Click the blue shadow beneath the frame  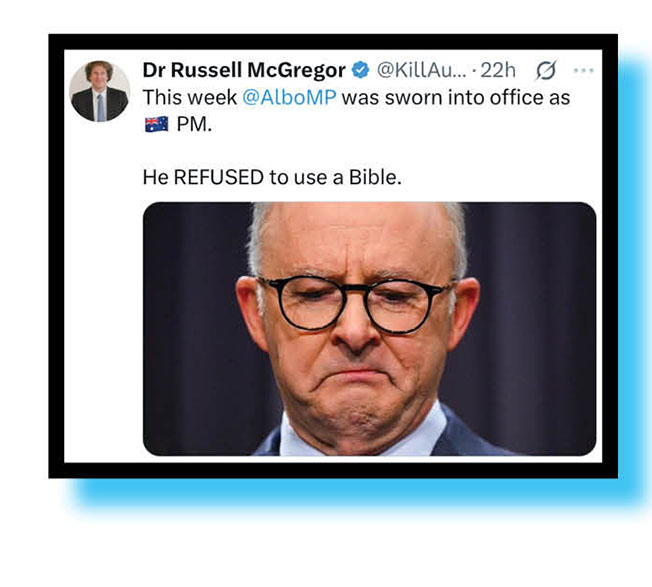tap(358, 495)
